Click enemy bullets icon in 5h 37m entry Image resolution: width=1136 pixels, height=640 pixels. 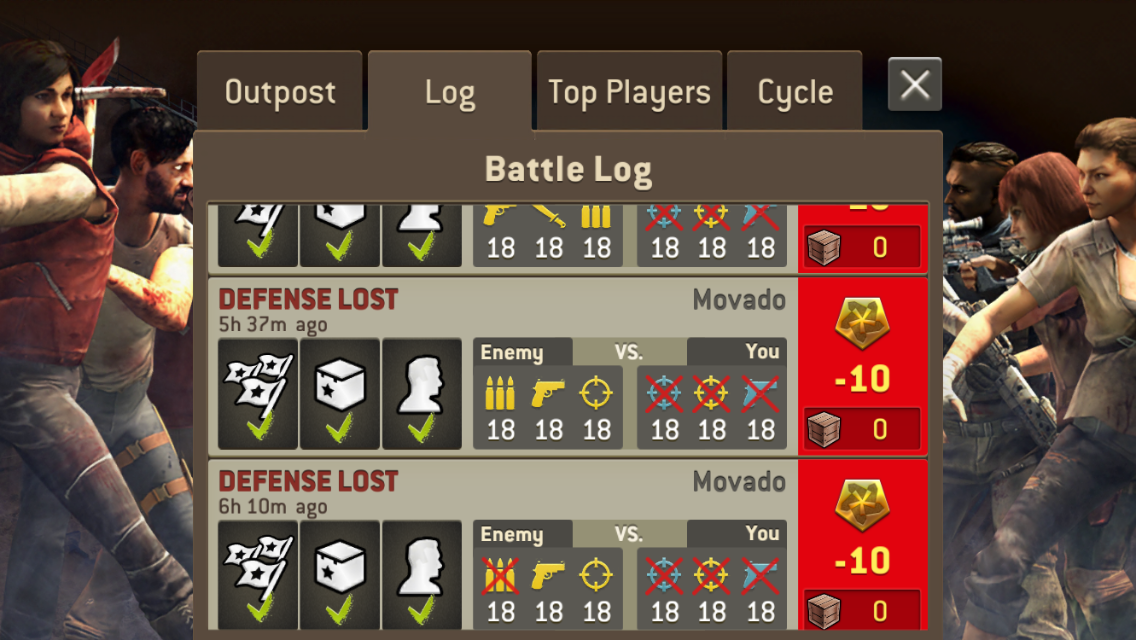pyautogui.click(x=500, y=394)
